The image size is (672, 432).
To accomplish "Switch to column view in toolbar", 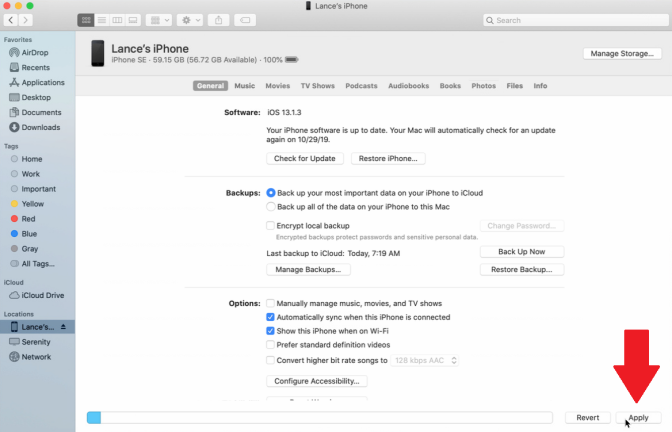I will (117, 20).
